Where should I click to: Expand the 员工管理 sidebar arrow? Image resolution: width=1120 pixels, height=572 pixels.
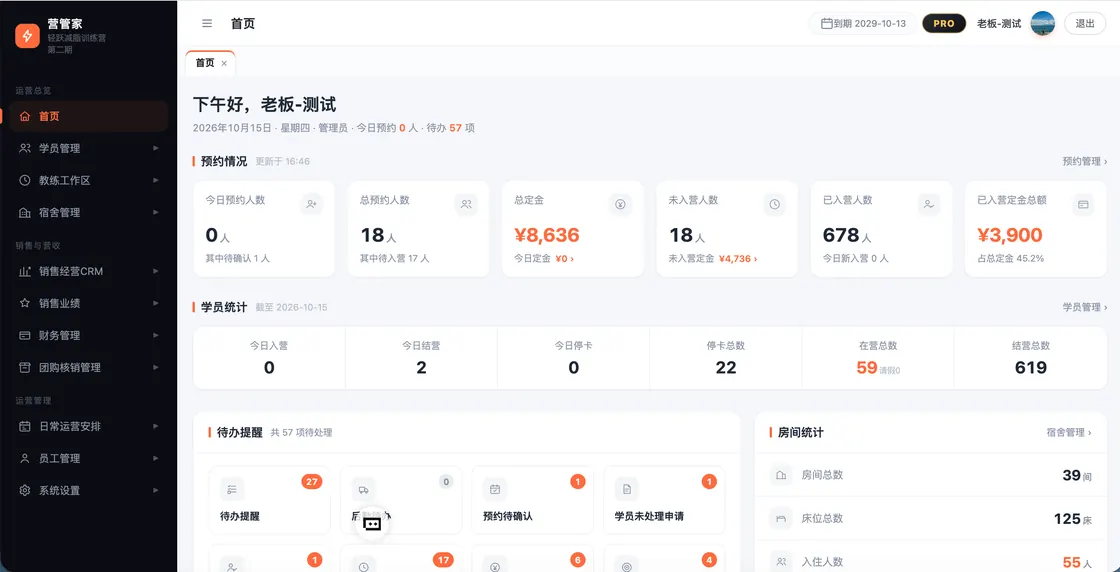156,458
